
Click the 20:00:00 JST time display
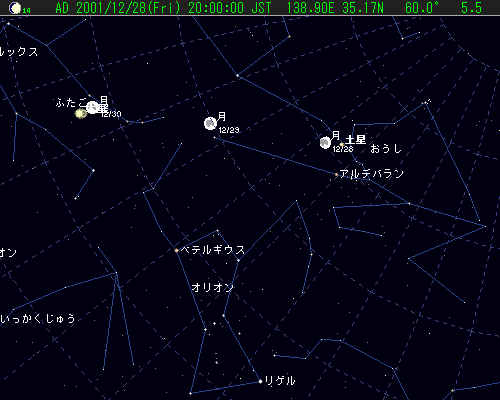[x=230, y=8]
